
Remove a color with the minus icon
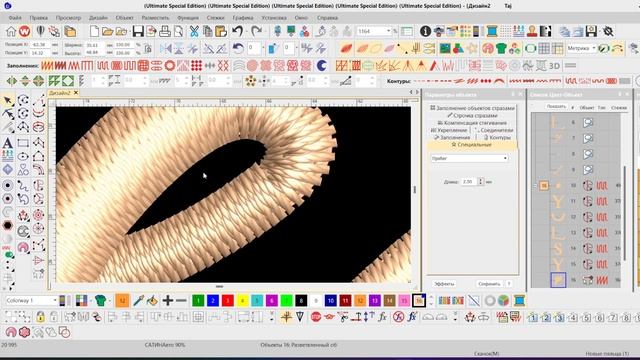[x=181, y=301]
